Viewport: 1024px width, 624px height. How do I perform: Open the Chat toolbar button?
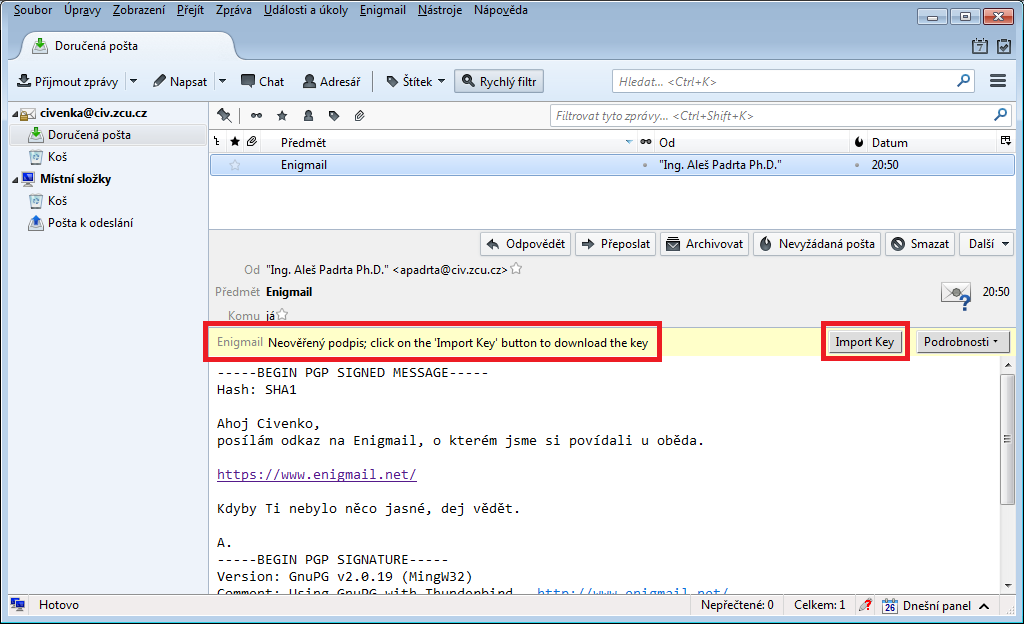pyautogui.click(x=263, y=82)
